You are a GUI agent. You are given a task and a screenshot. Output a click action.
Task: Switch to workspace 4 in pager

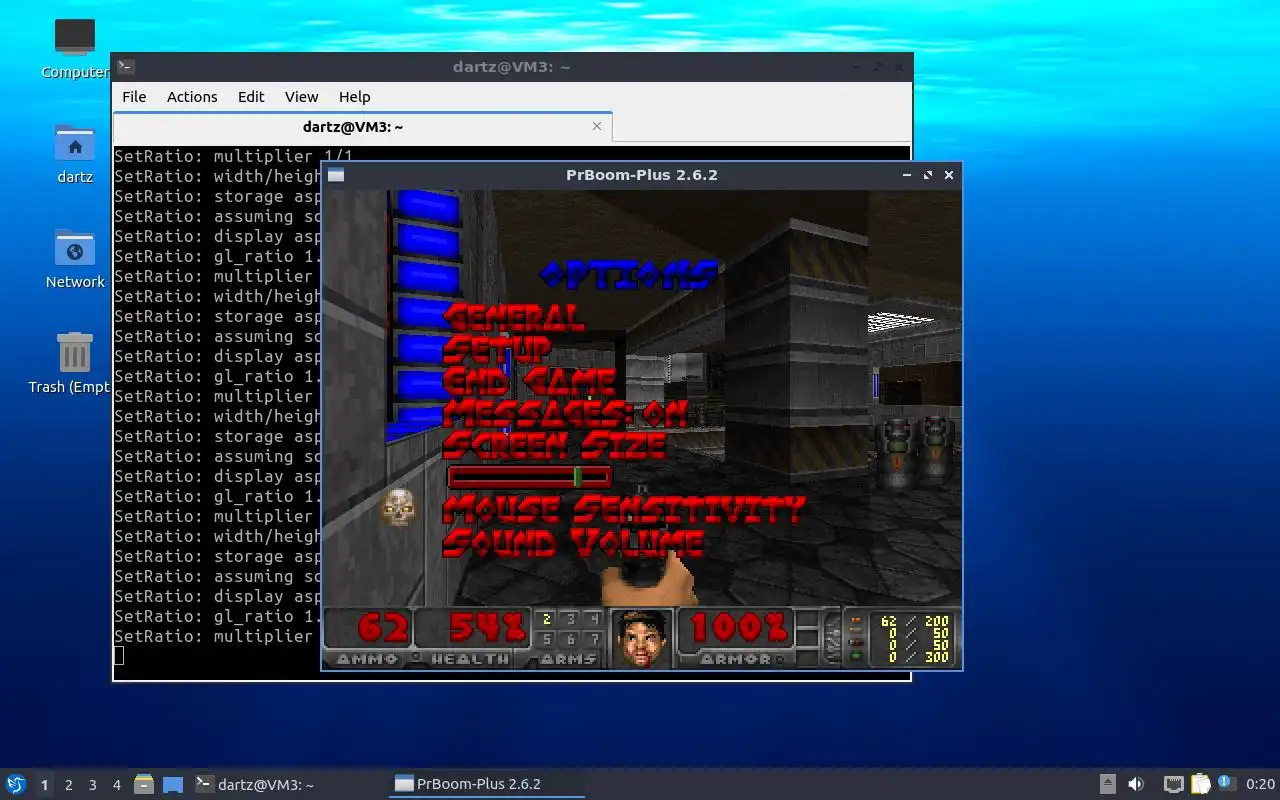click(117, 784)
